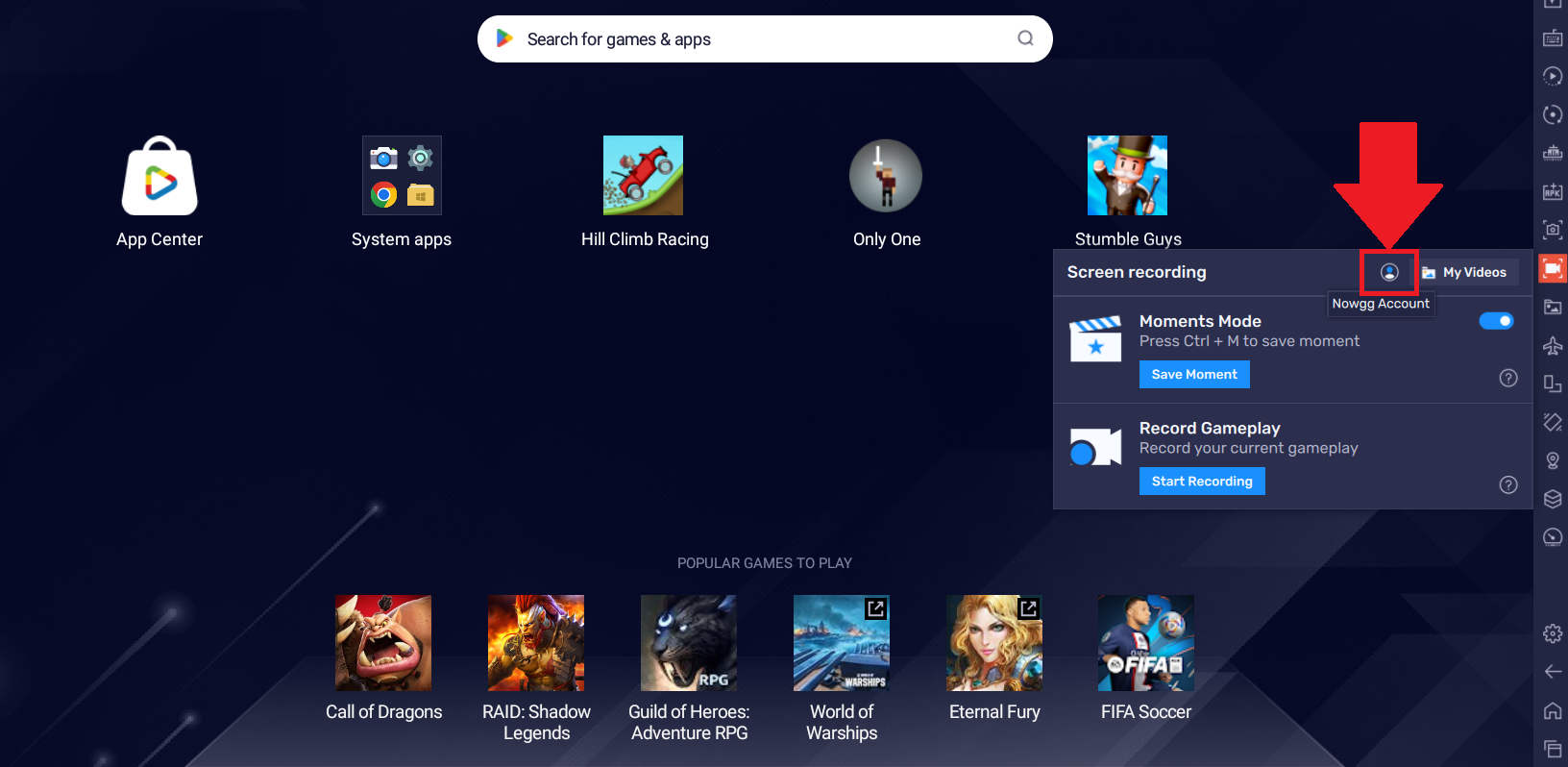Open help for Moments Mode
This screenshot has width=1568, height=767.
[1508, 378]
